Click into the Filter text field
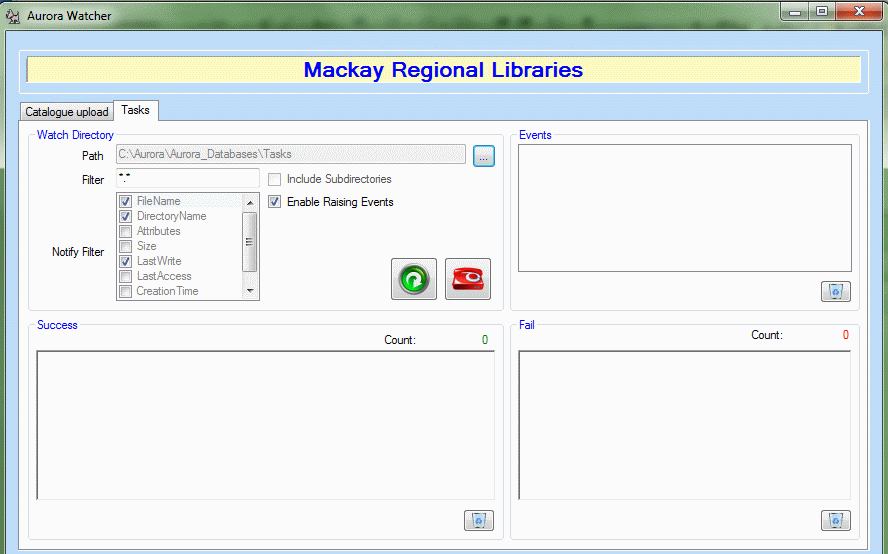 tap(188, 178)
